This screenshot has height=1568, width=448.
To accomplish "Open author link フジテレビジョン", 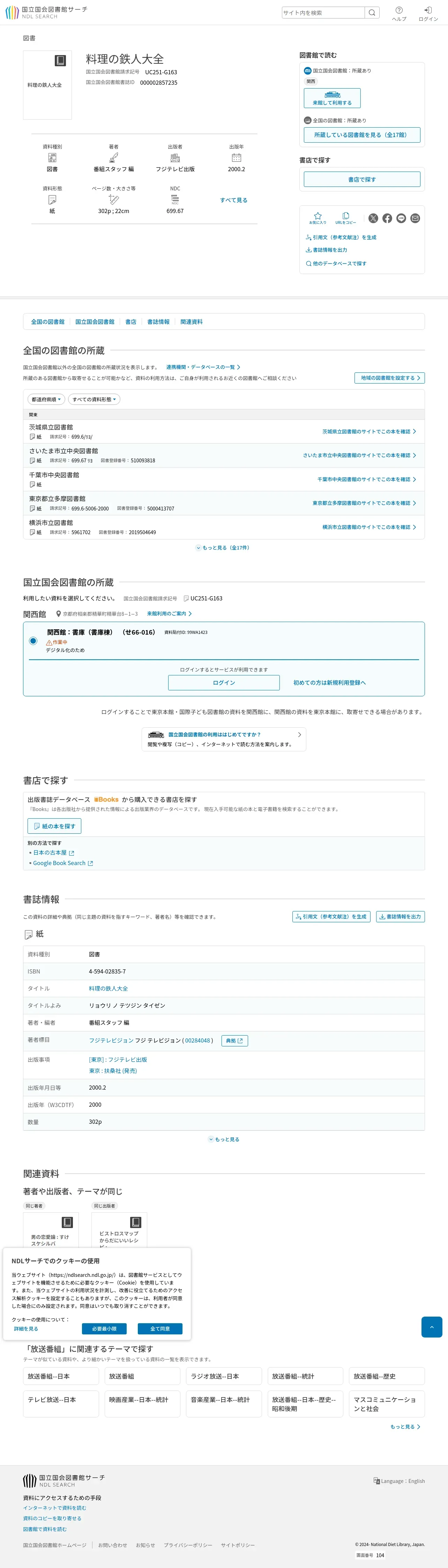I will pyautogui.click(x=111, y=1041).
